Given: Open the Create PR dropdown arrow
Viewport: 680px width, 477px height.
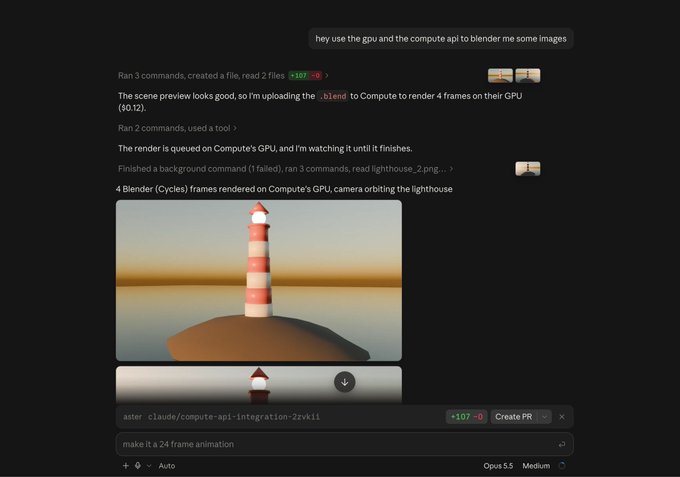Looking at the screenshot, I should coord(544,417).
